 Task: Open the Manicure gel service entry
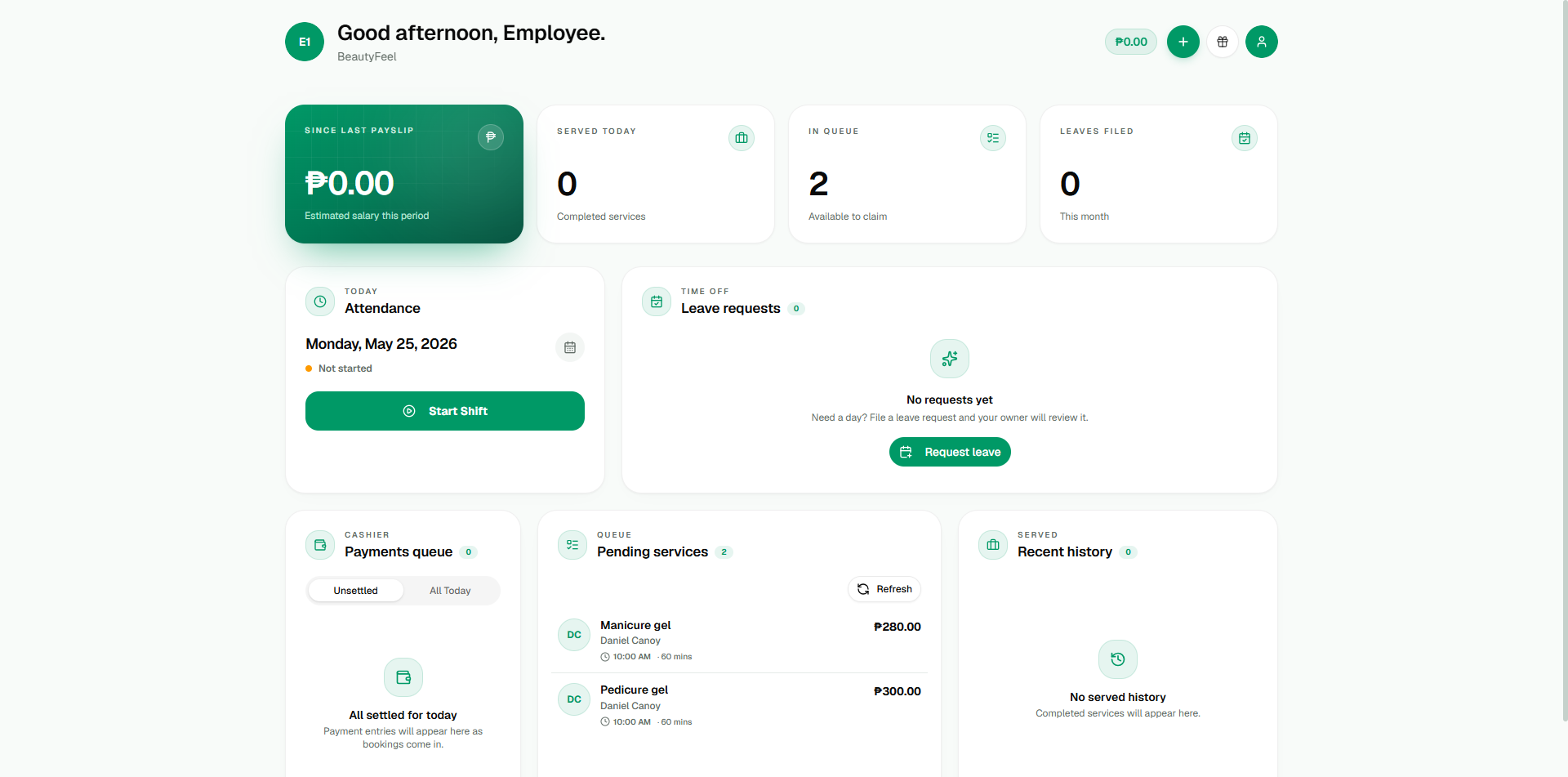(739, 641)
